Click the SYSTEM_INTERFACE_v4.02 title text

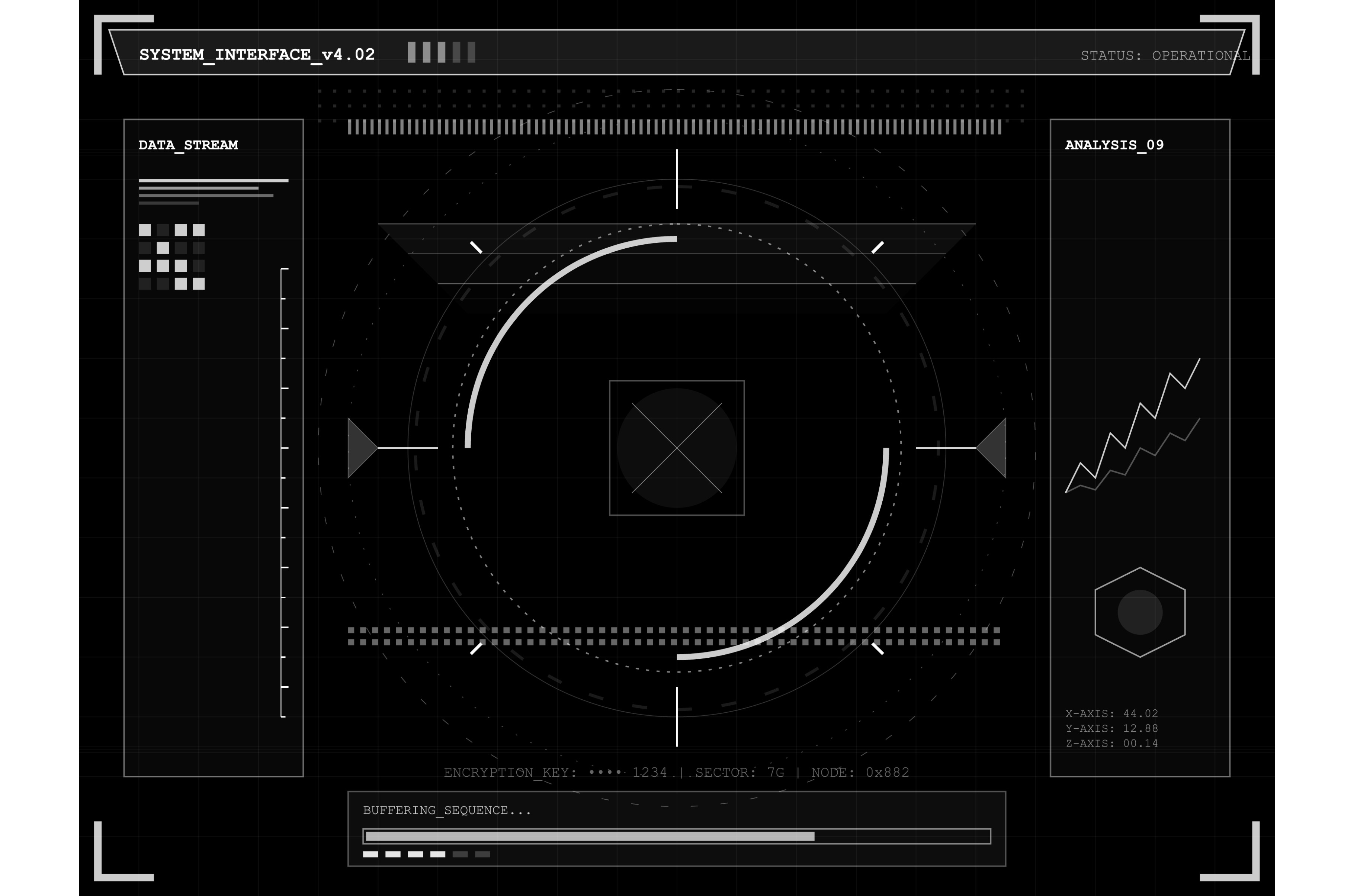coord(257,54)
